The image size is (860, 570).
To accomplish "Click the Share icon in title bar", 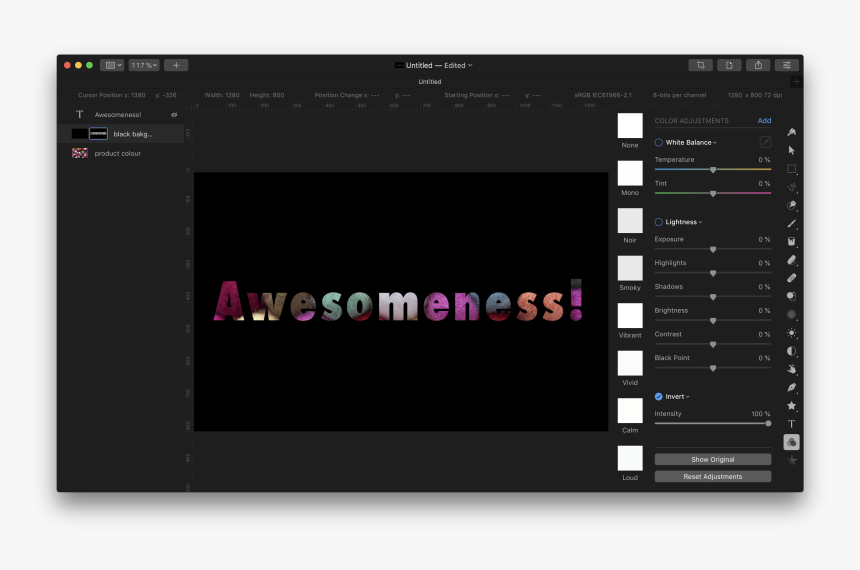I will 758,65.
